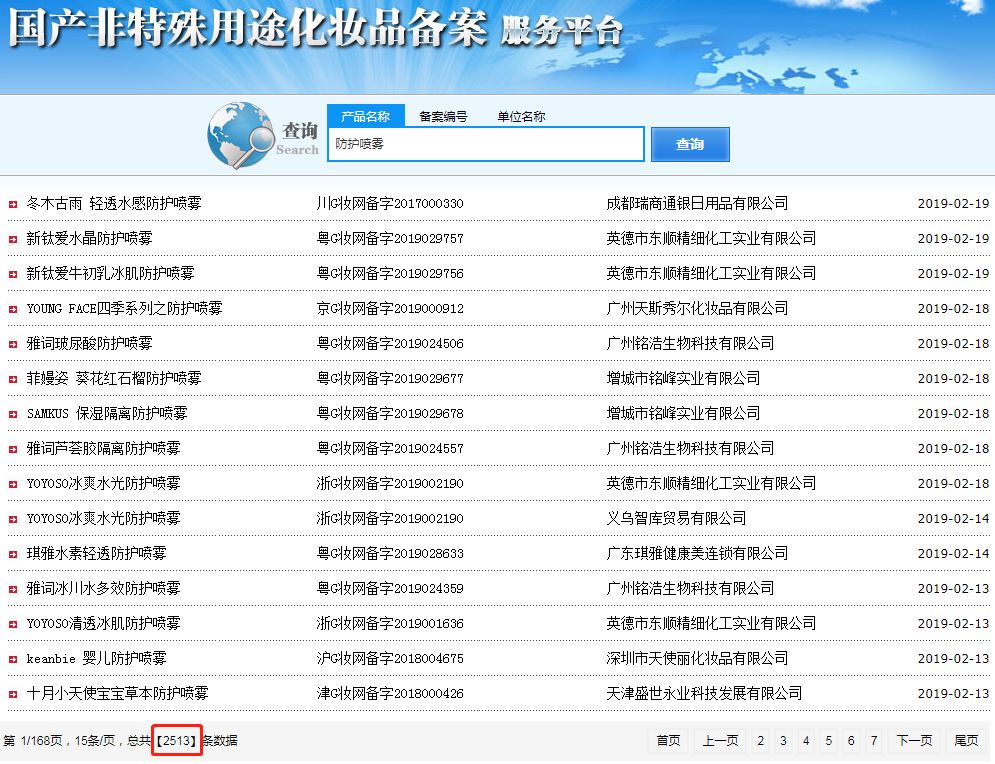Screen dimensions: 995x764
Task: Click the 查询 search button
Action: 690,145
